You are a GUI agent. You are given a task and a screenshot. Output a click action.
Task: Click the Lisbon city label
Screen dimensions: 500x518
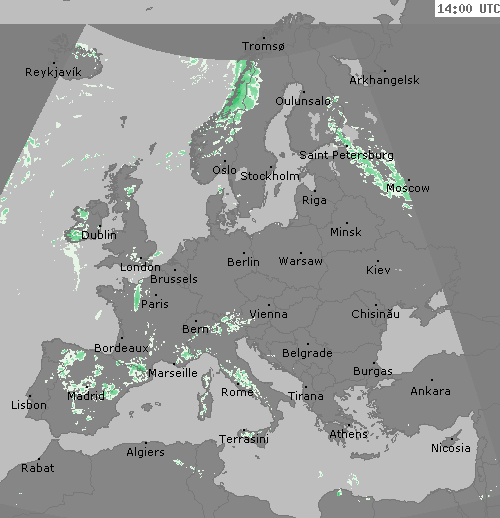click(29, 405)
